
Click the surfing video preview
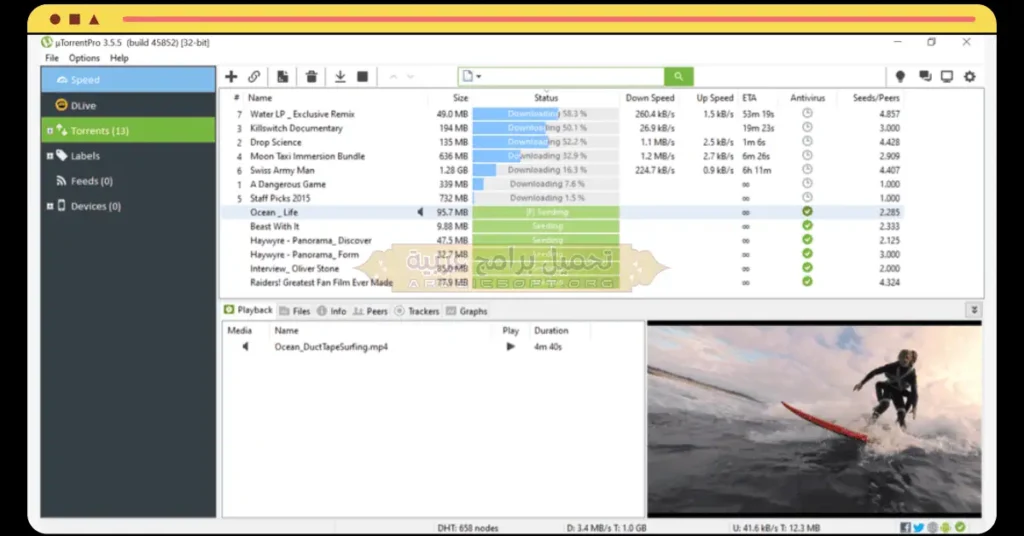814,420
